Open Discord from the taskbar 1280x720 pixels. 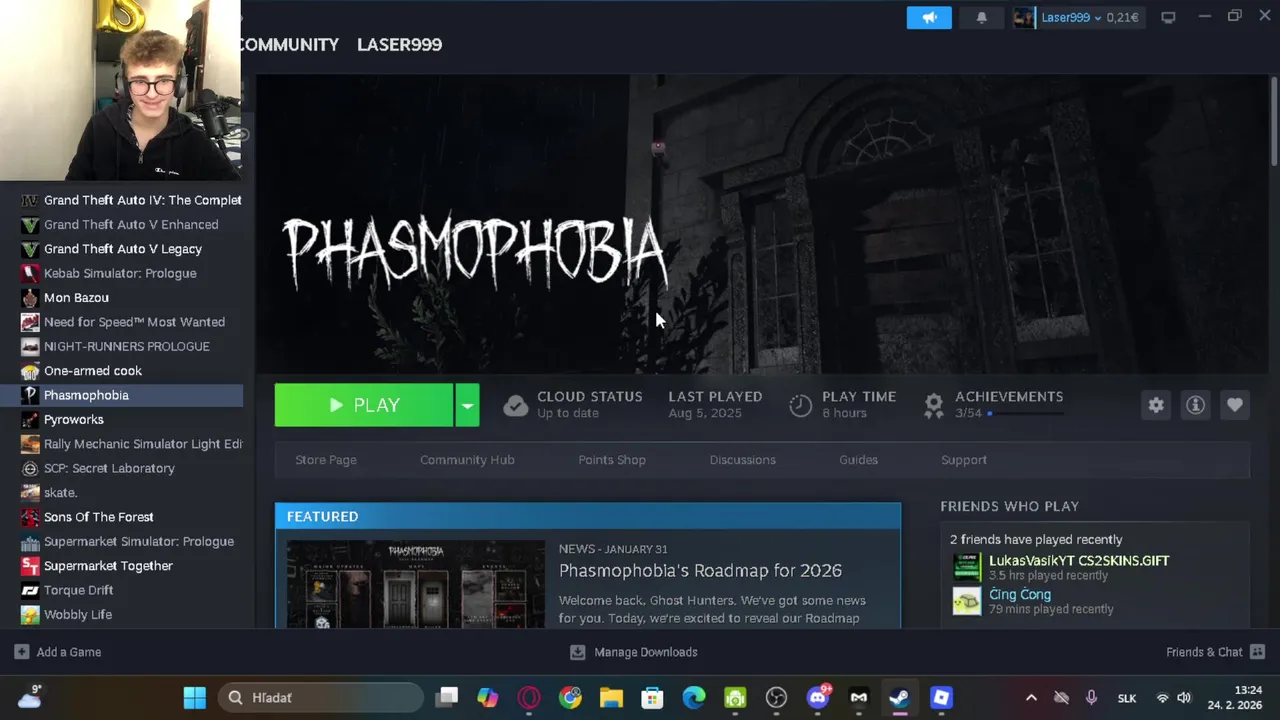818,697
